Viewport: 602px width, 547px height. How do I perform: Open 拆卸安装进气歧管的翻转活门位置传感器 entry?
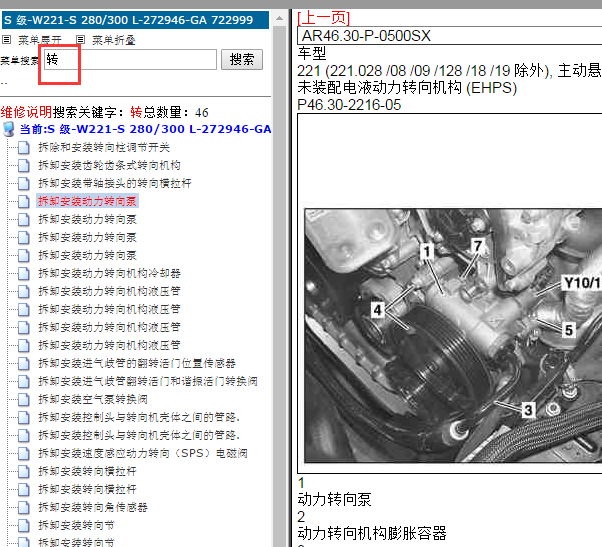coord(137,363)
